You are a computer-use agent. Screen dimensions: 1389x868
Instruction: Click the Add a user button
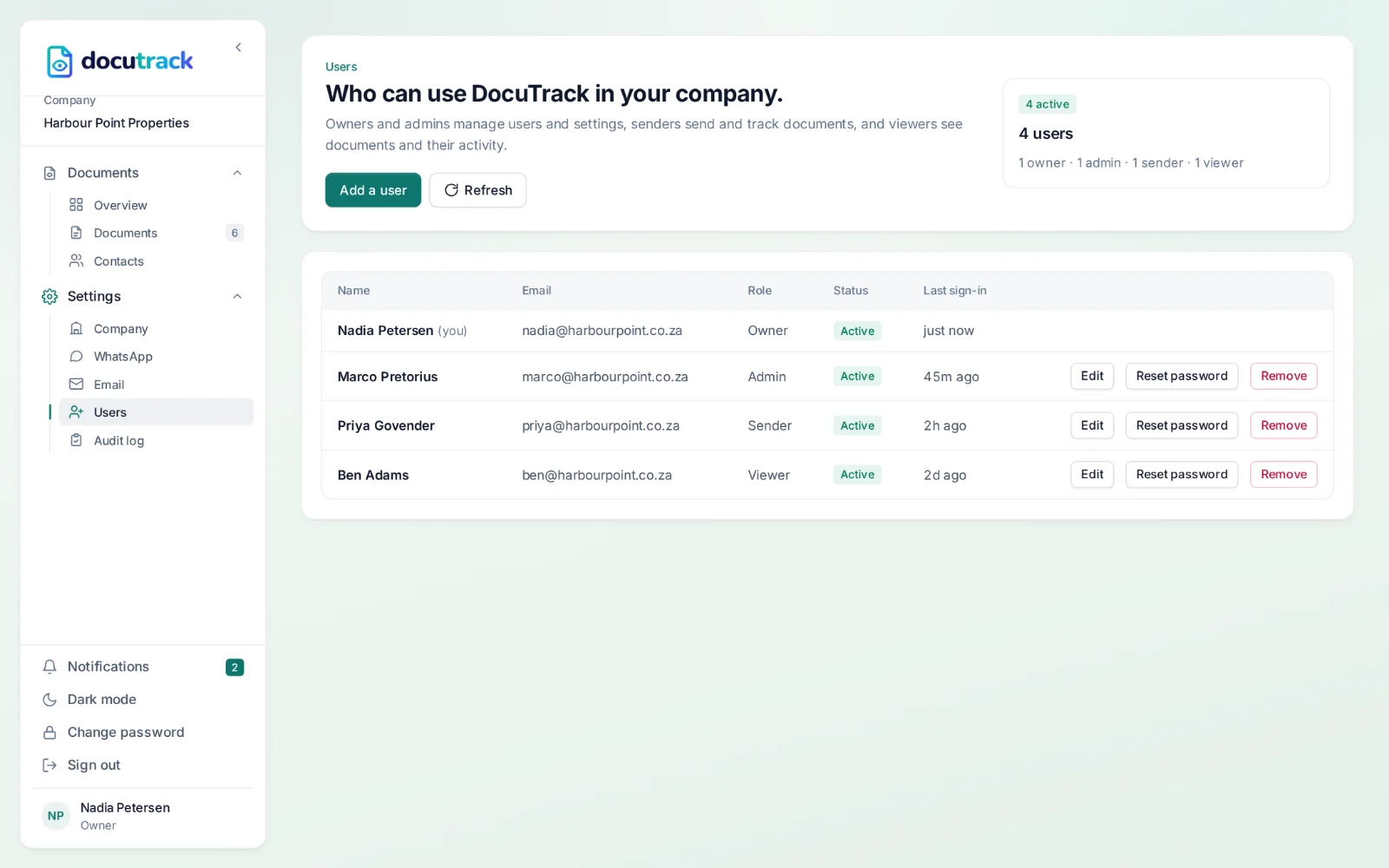373,190
